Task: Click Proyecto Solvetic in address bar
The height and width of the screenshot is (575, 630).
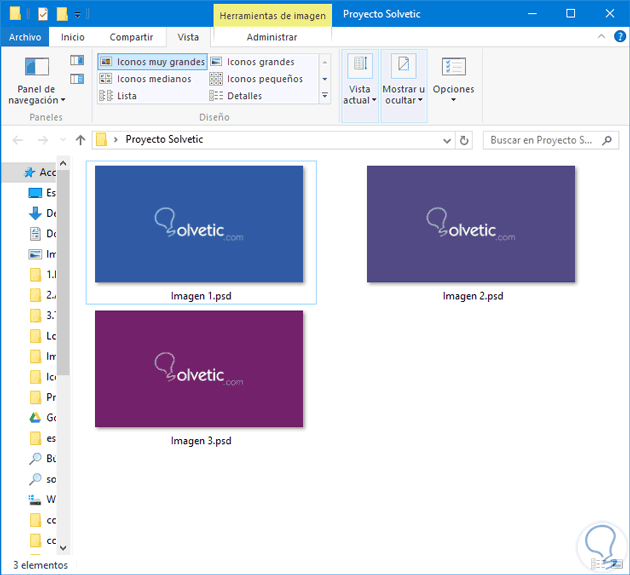Action: click(x=164, y=139)
